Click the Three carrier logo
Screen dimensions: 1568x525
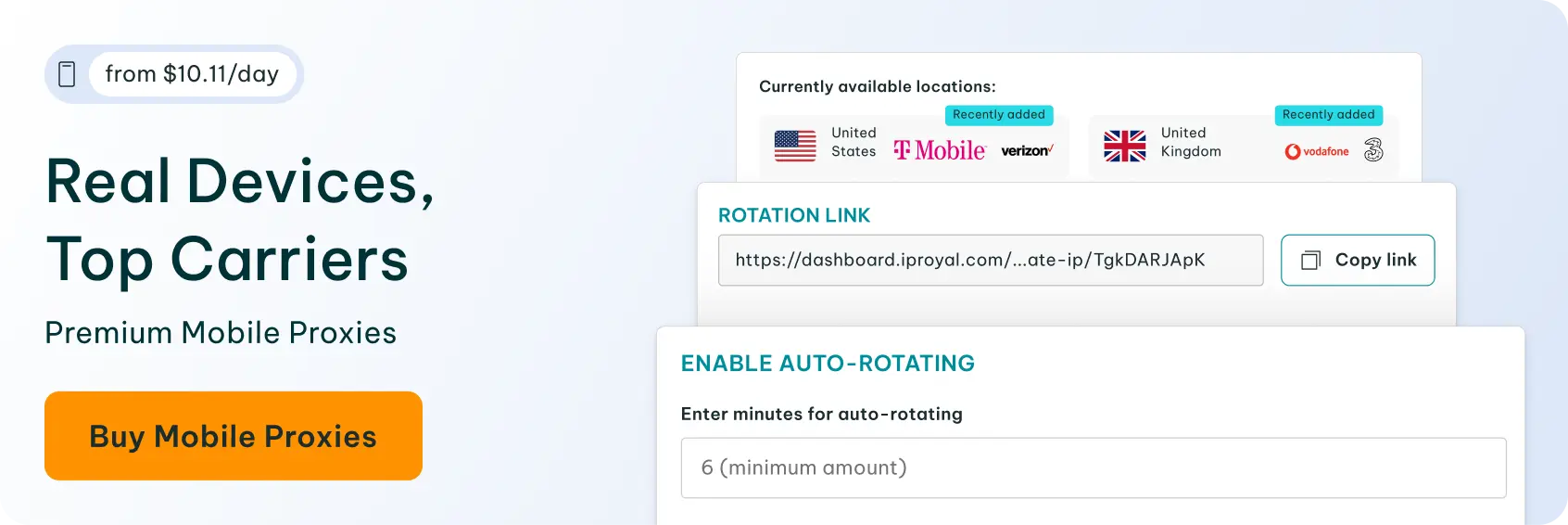tap(1373, 149)
